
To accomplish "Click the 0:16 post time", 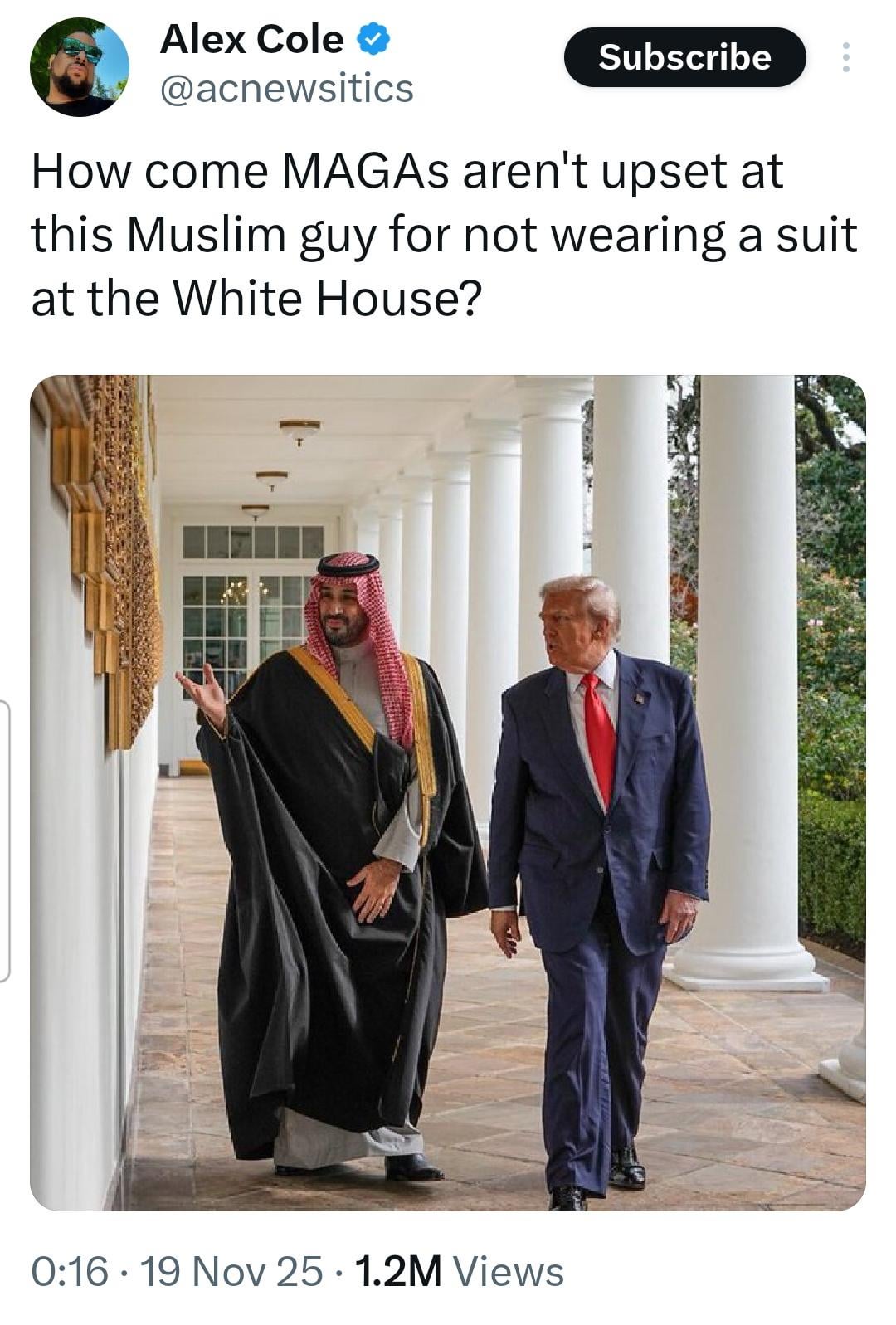I will pyautogui.click(x=70, y=1271).
